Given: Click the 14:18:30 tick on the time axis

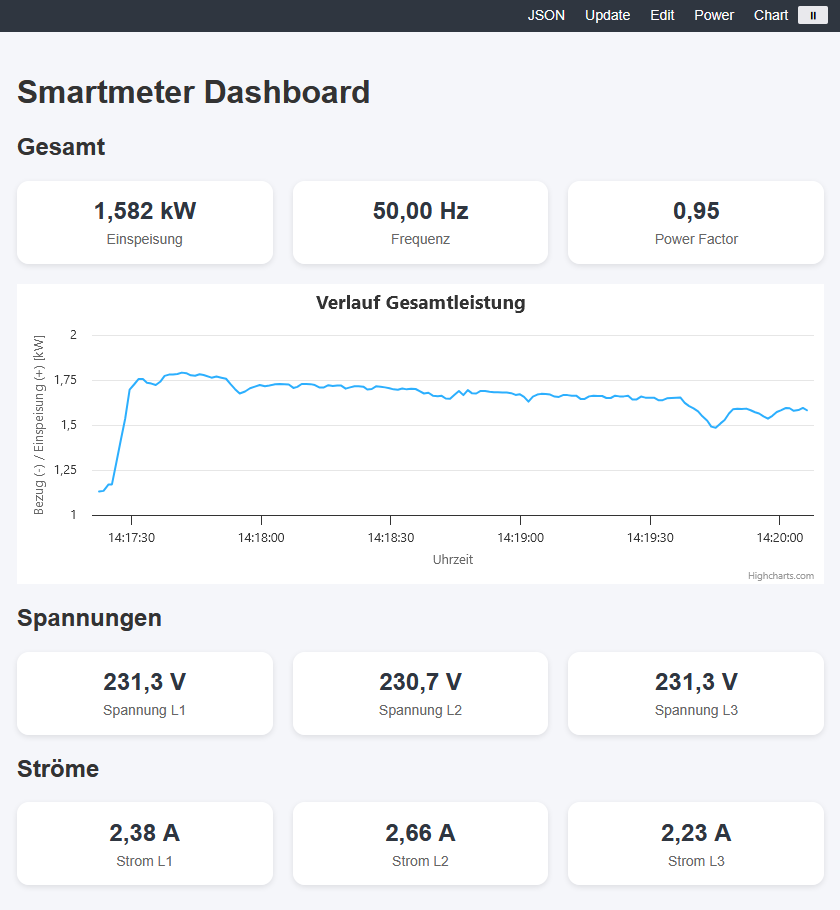Looking at the screenshot, I should (391, 537).
